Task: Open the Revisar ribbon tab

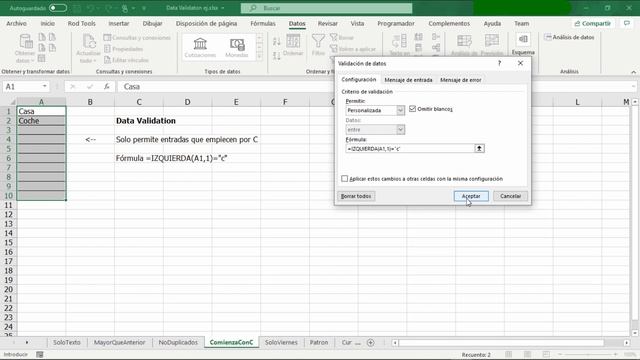Action: (328, 24)
